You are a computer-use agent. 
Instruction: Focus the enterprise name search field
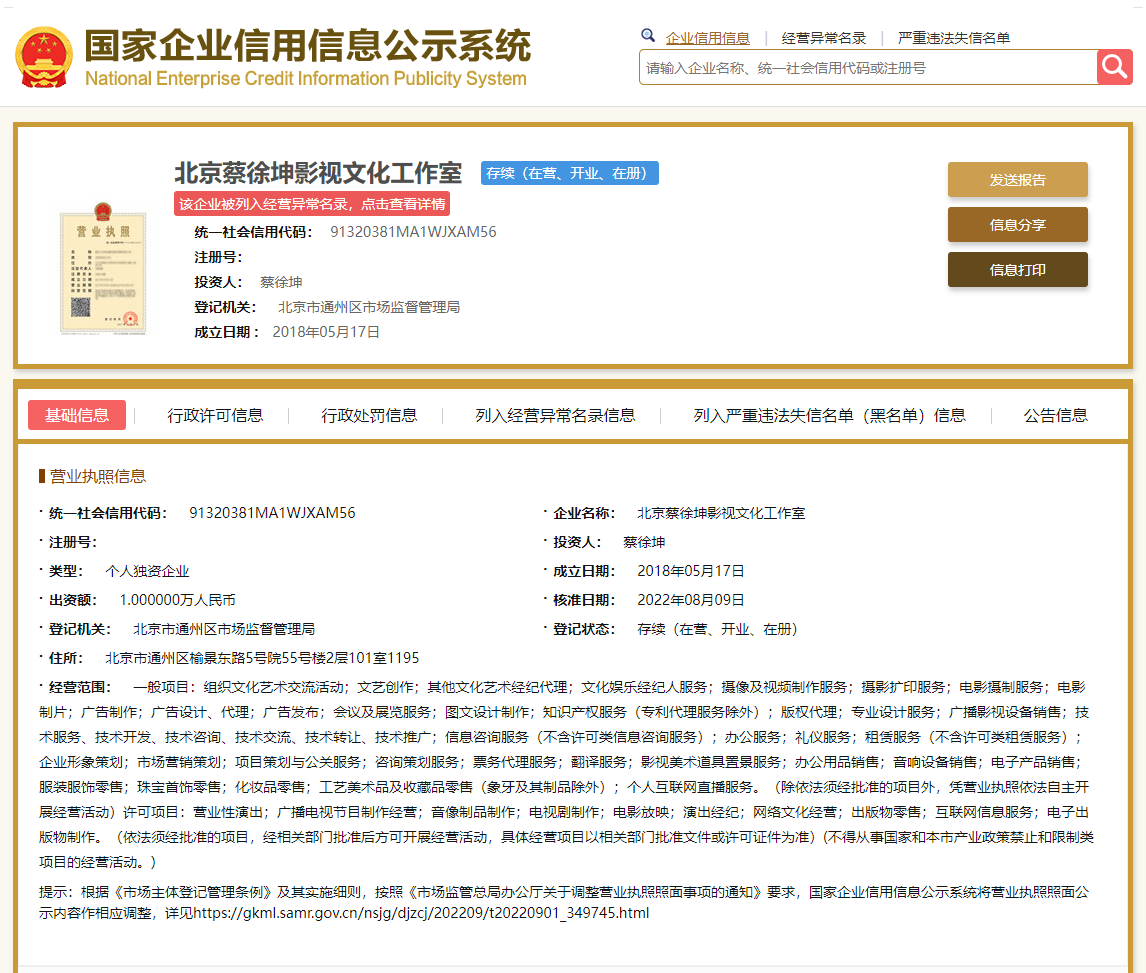[868, 67]
